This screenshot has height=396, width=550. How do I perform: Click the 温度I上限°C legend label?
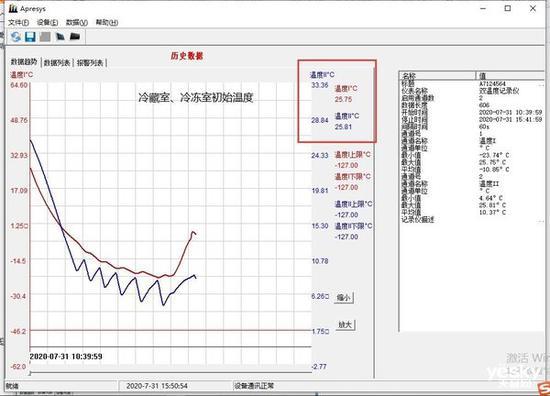(x=353, y=155)
